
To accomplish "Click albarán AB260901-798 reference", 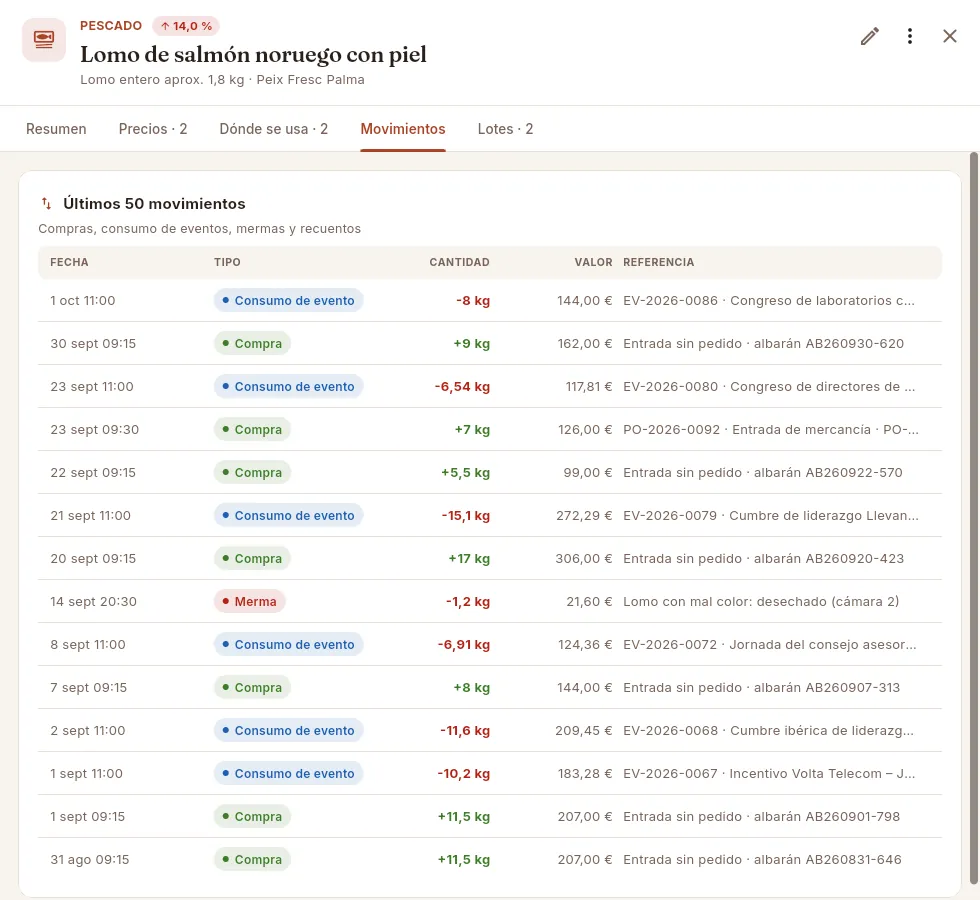I will tap(762, 816).
